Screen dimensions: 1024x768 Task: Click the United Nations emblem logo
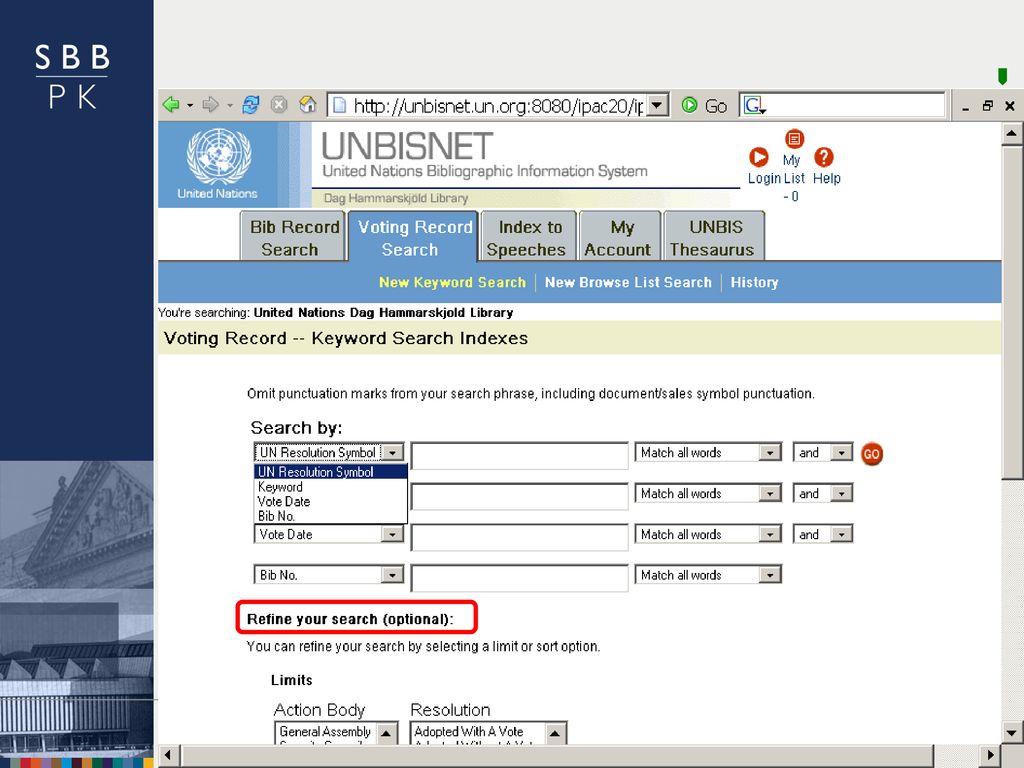pyautogui.click(x=219, y=157)
